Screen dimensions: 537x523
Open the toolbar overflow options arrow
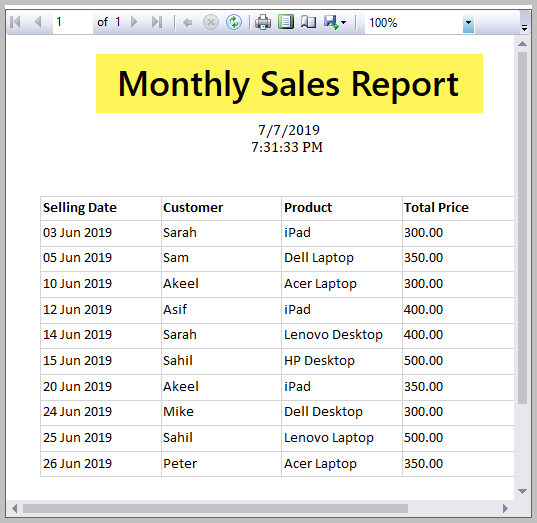(x=524, y=27)
